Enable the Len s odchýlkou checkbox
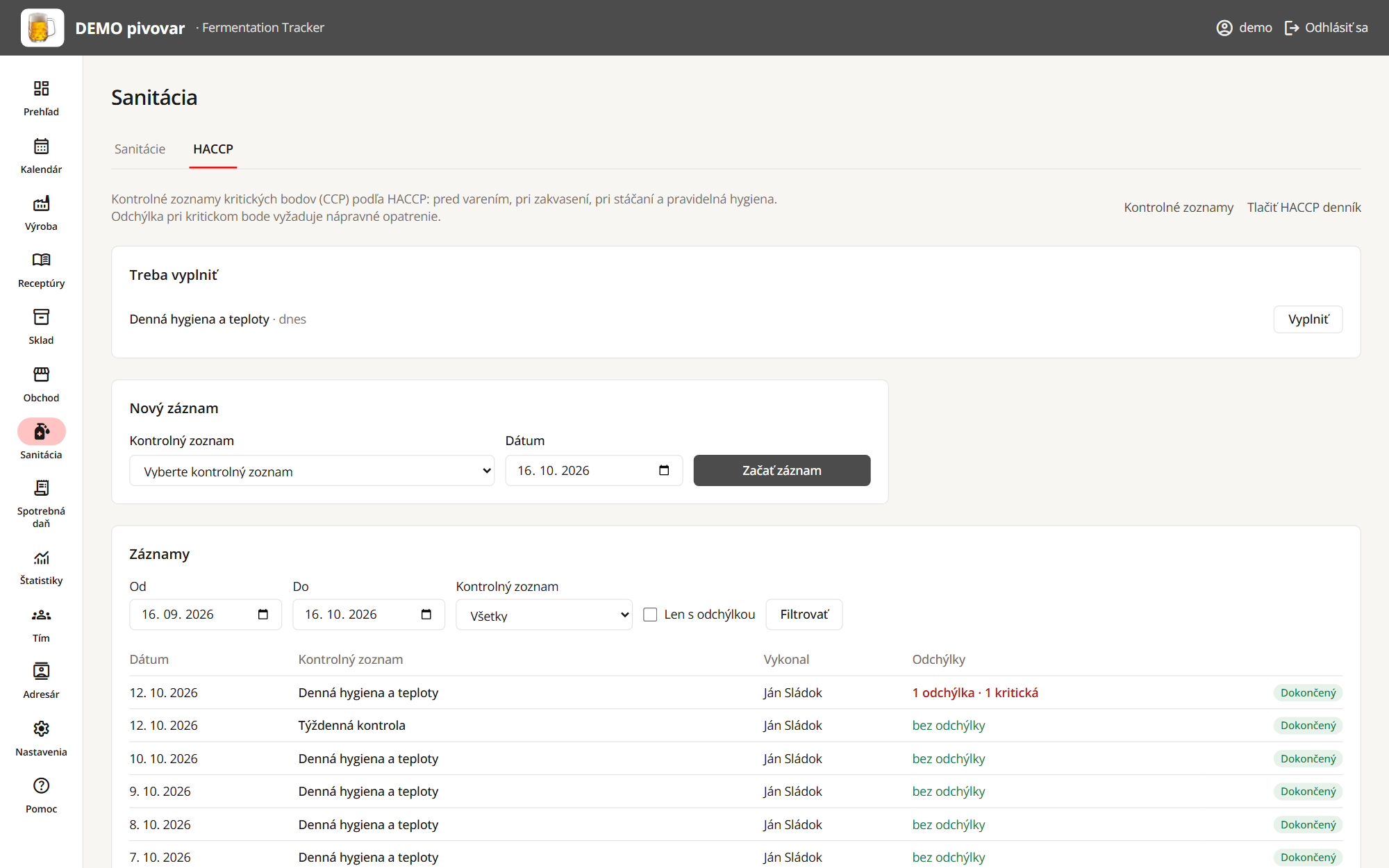 [x=650, y=615]
